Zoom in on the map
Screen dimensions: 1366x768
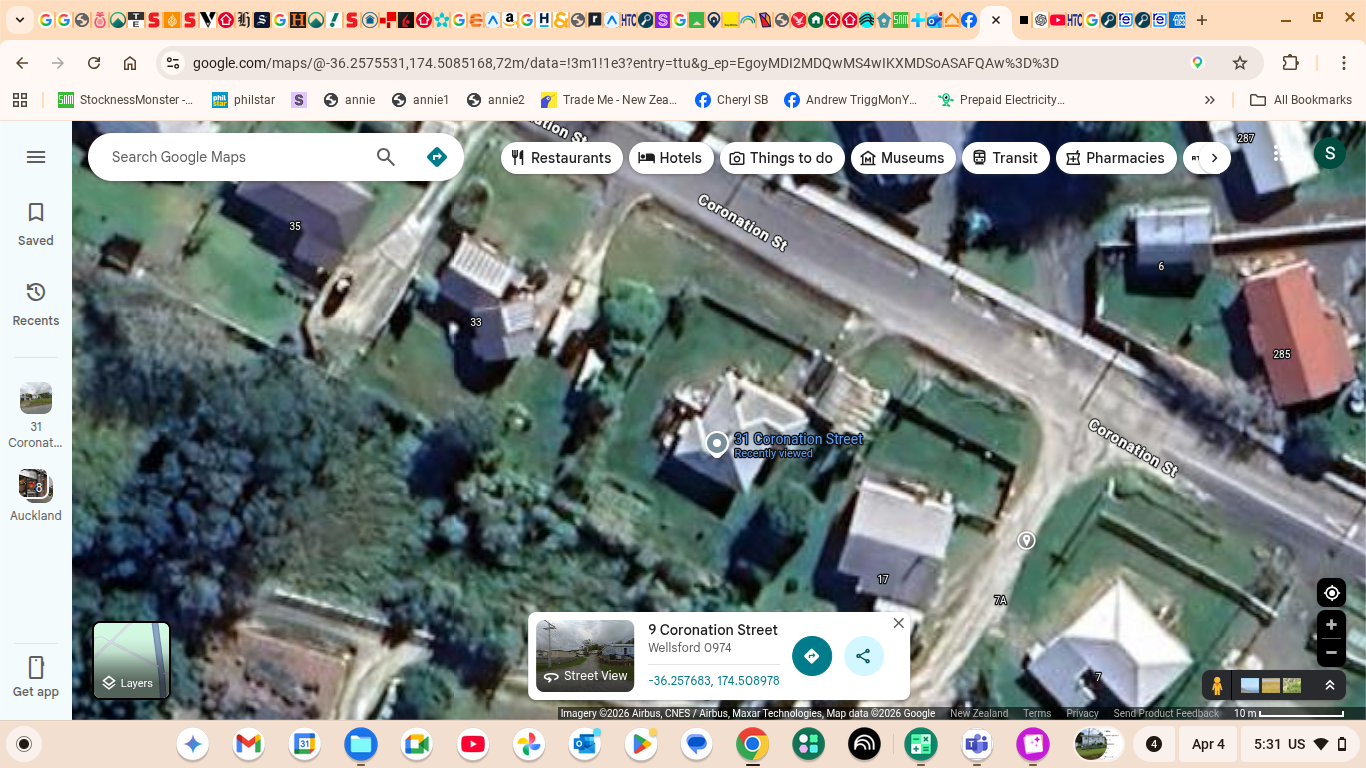click(1331, 625)
